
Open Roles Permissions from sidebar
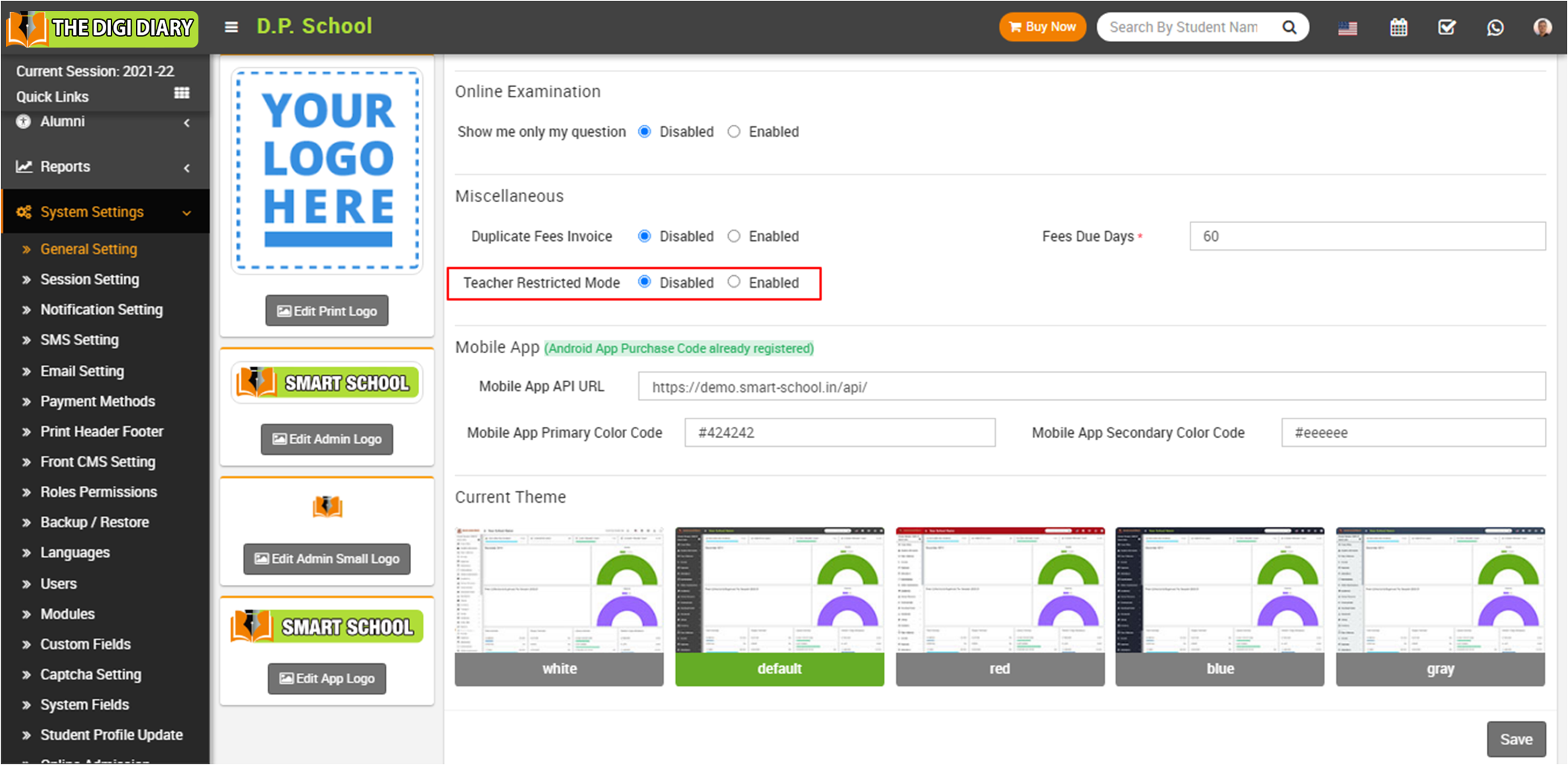[x=98, y=492]
